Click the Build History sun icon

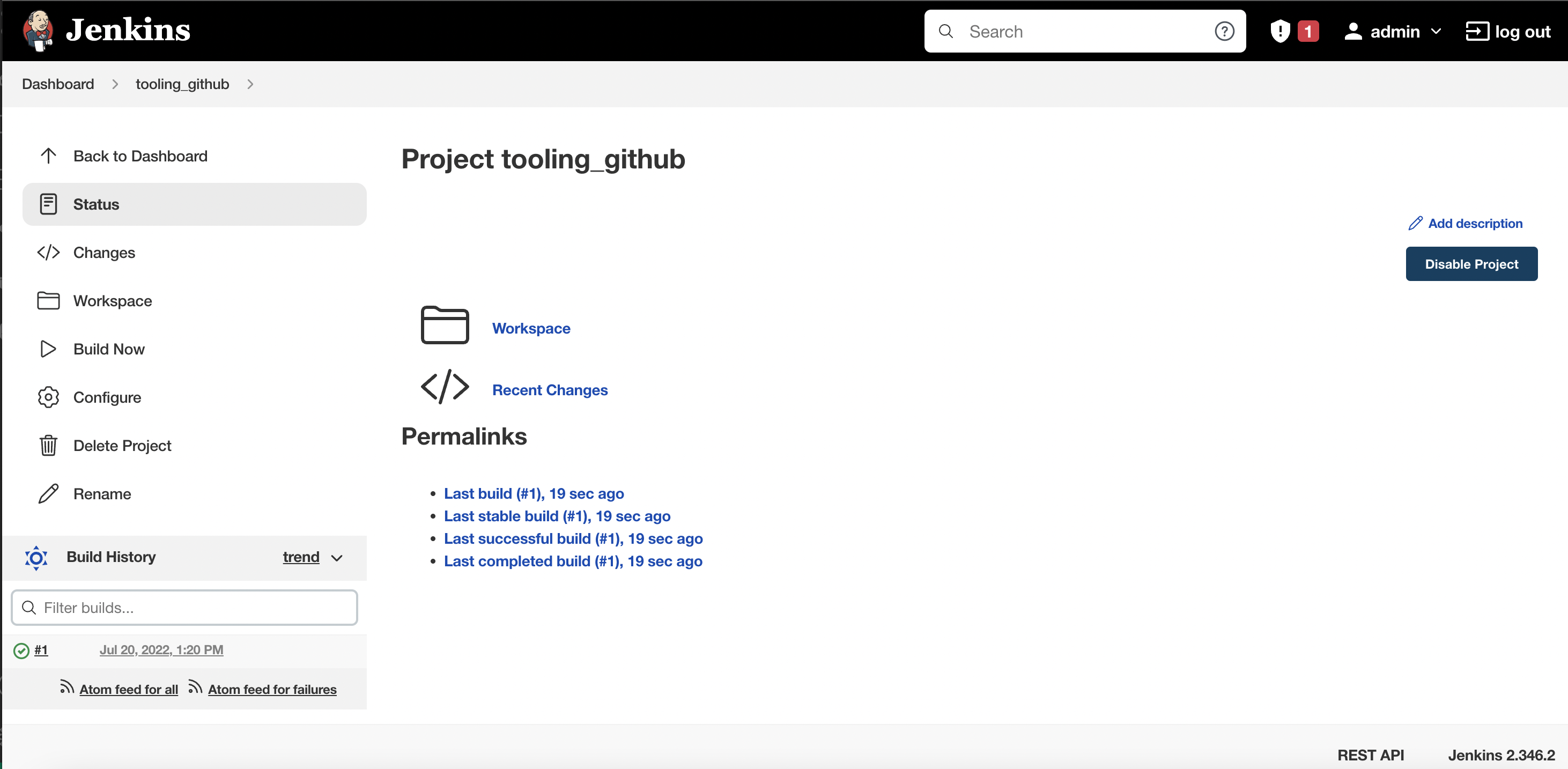[x=36, y=557]
